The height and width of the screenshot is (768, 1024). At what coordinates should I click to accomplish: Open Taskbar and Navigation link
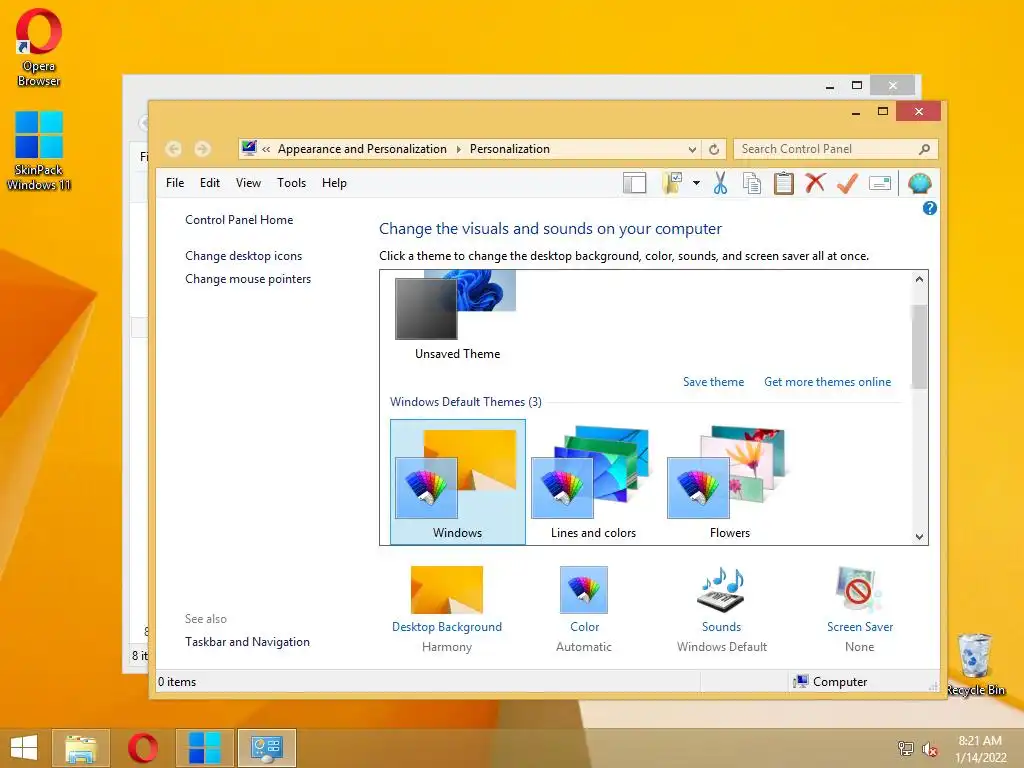pyautogui.click(x=248, y=642)
